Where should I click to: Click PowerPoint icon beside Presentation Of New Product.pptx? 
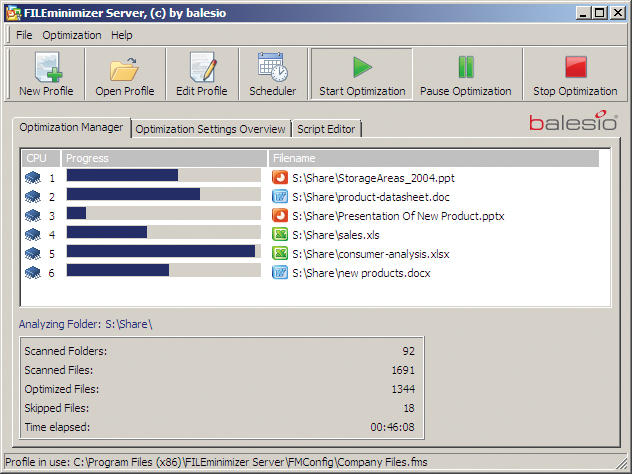click(x=280, y=215)
